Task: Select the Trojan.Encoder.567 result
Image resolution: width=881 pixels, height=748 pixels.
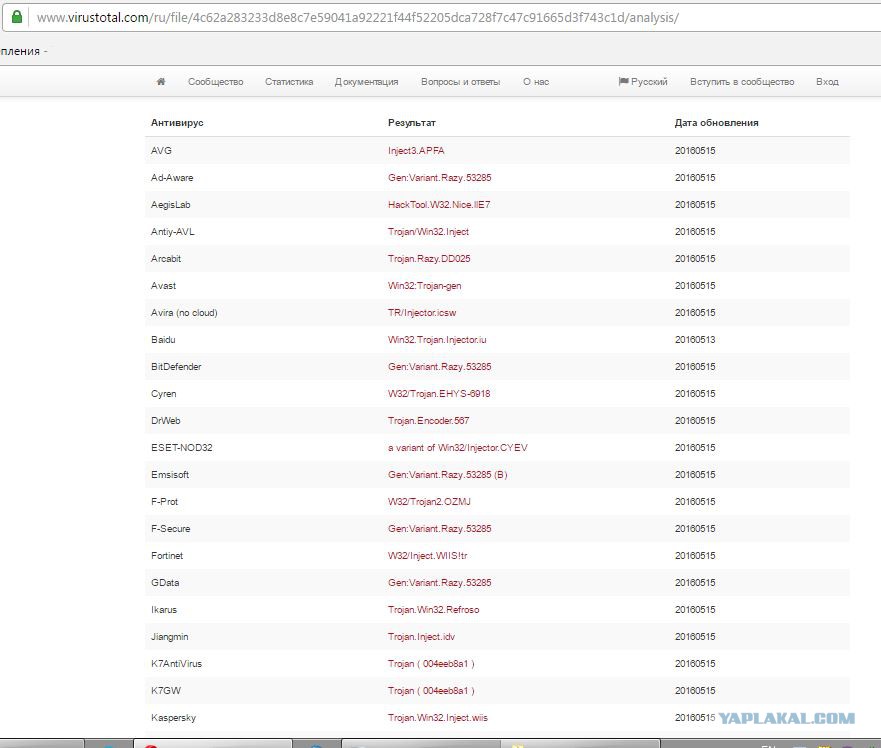Action: click(x=429, y=420)
